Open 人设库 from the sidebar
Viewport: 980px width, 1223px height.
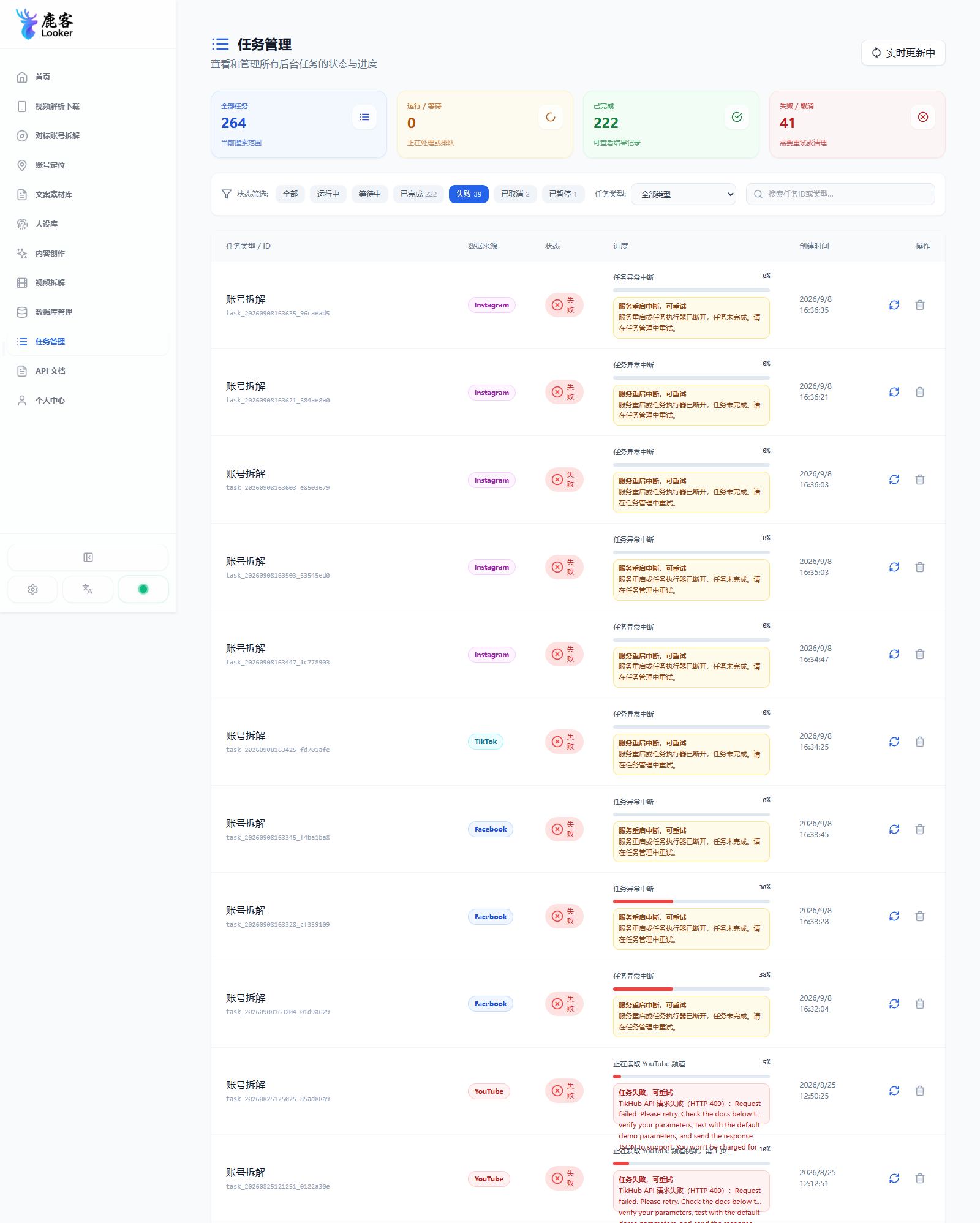coord(88,224)
